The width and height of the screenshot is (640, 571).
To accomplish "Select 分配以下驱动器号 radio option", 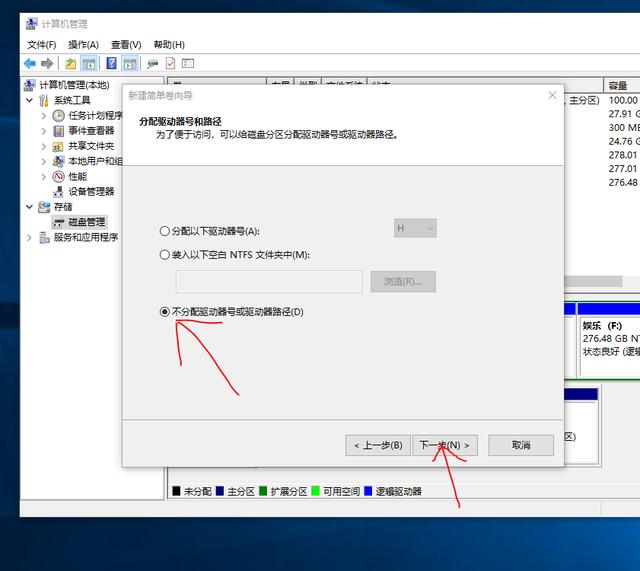I will 164,231.
